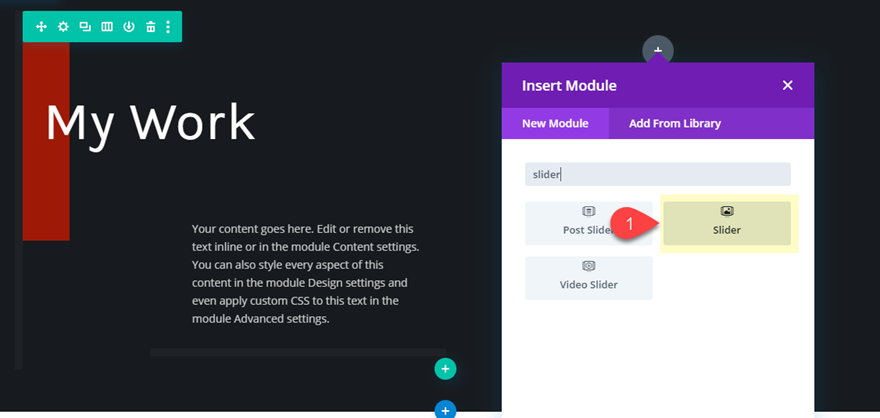
Task: Choose the Post Slider module
Action: tap(589, 222)
